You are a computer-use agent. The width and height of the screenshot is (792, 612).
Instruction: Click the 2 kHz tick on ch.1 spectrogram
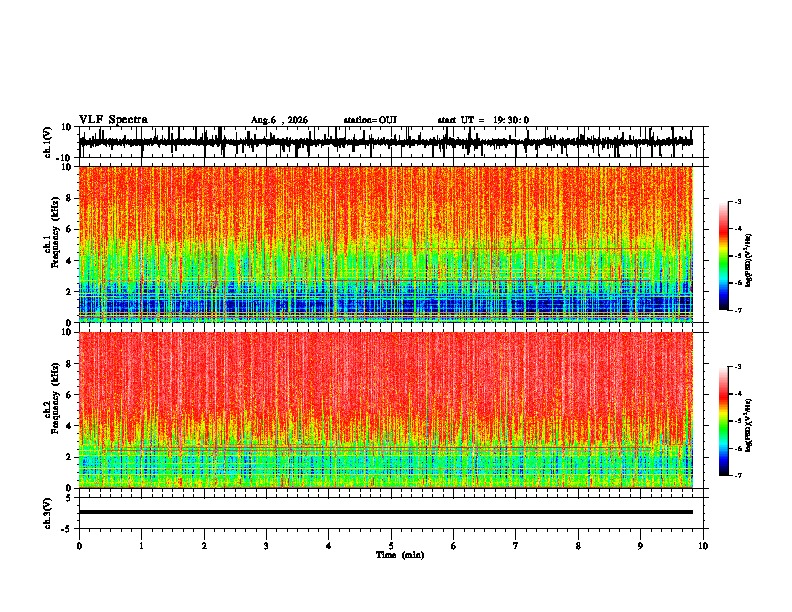[x=69, y=292]
